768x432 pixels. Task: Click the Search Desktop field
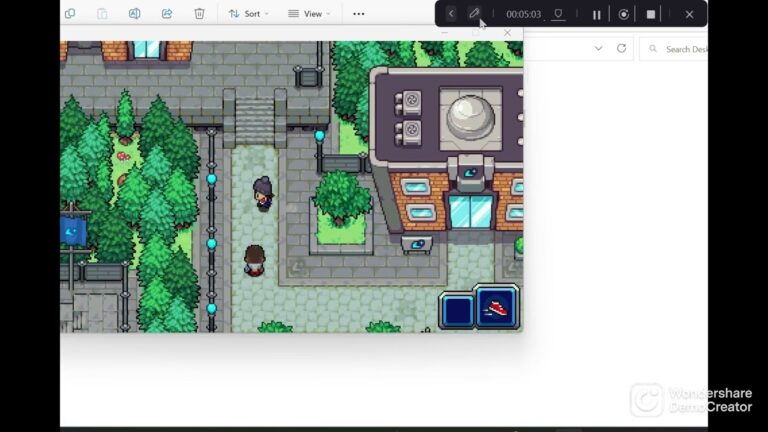[674, 49]
